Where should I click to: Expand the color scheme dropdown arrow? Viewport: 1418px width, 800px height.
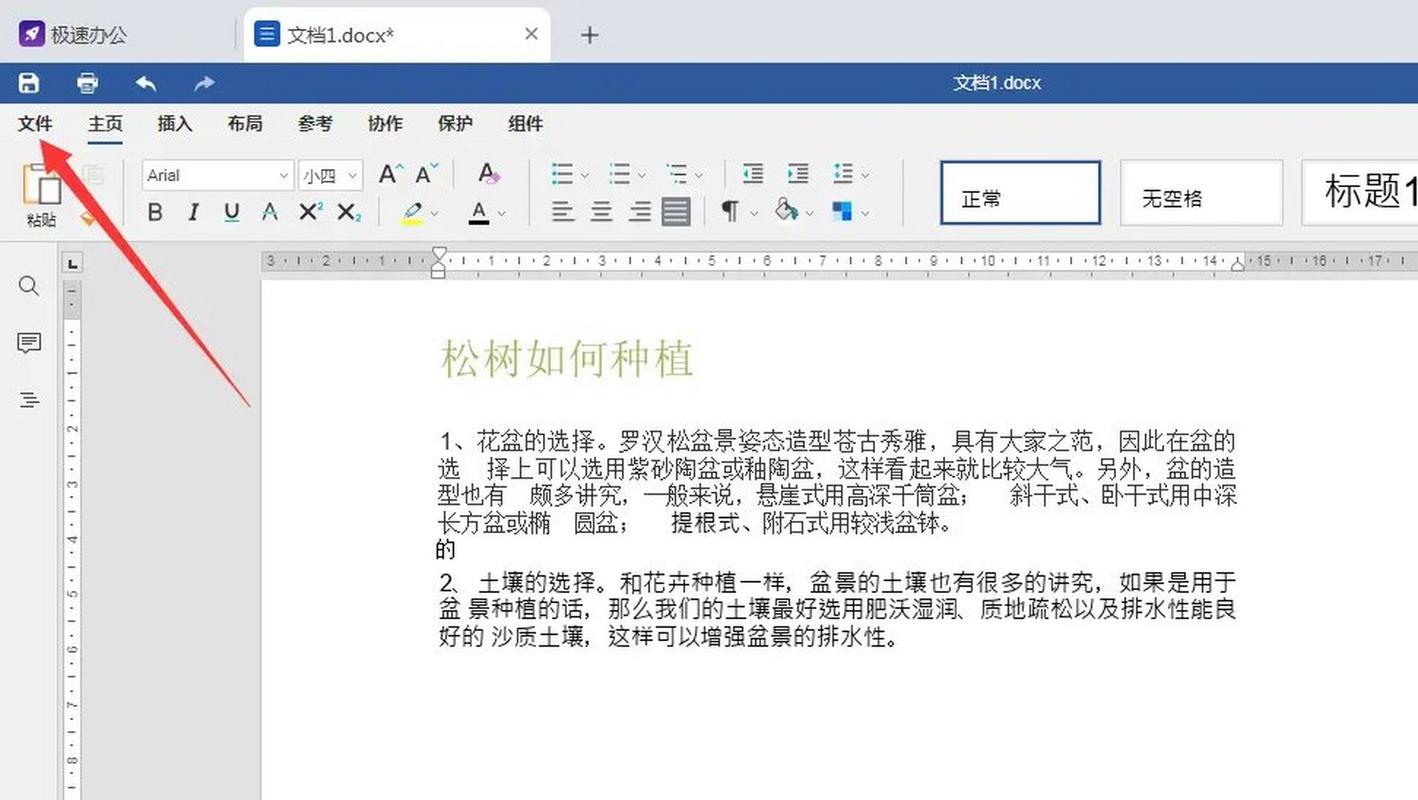[865, 213]
